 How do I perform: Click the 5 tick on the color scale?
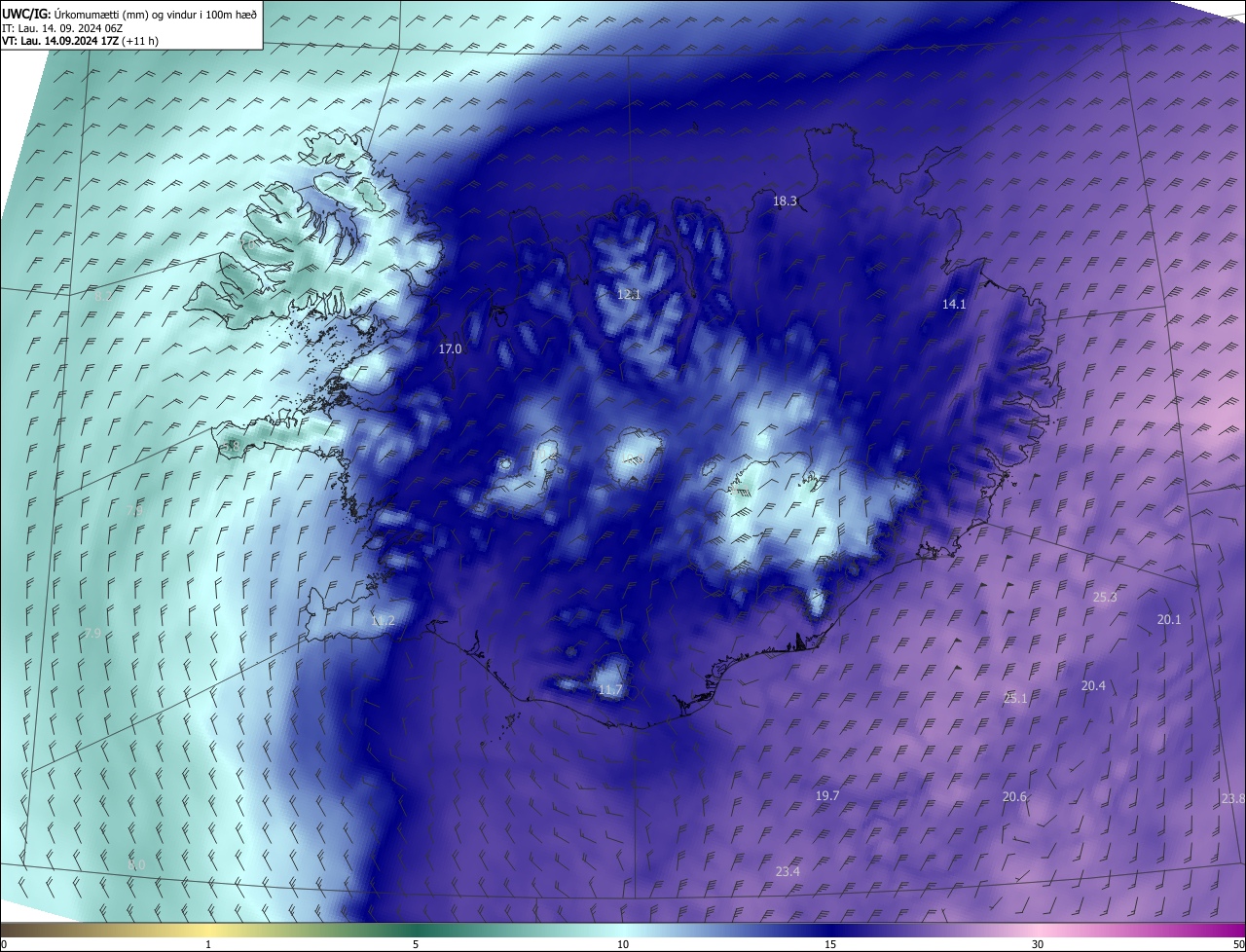pos(416,945)
